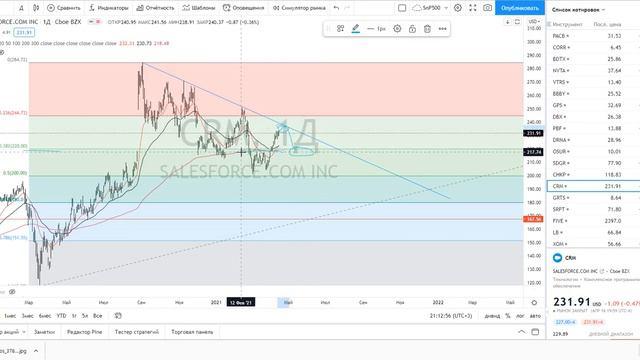The image size is (640, 360).
Task: Maximize the bottom panel
Action: [x=535, y=332]
